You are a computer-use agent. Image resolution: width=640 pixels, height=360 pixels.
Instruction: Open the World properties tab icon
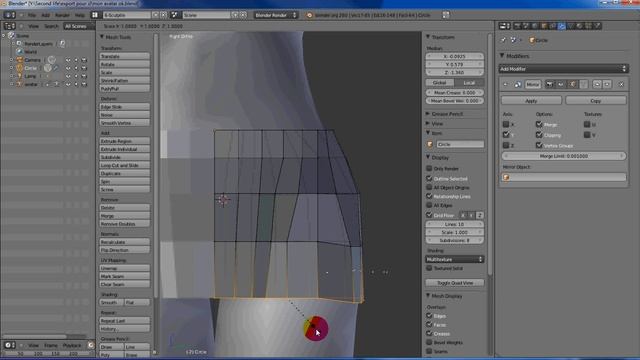point(535,26)
